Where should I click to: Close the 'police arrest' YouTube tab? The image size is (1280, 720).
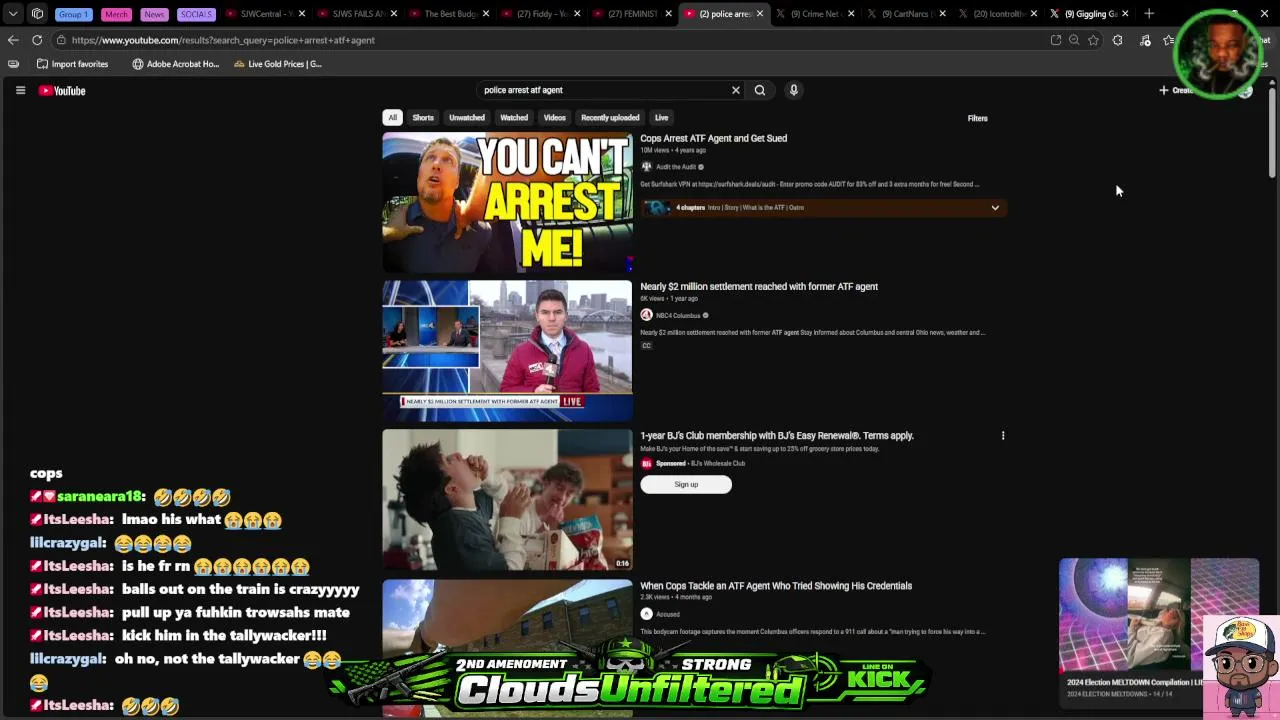pyautogui.click(x=760, y=14)
